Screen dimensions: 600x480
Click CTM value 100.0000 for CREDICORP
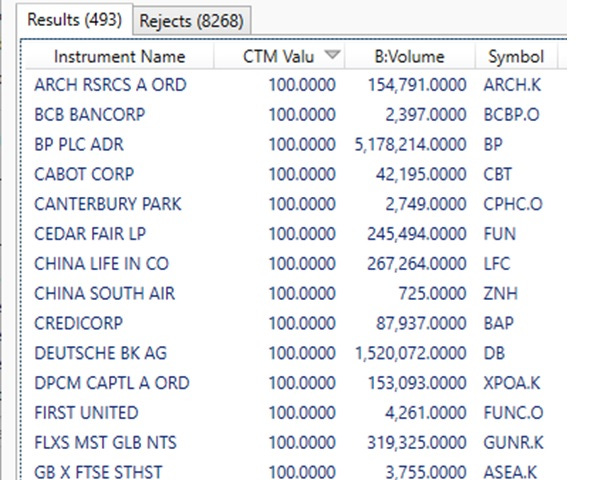point(302,323)
